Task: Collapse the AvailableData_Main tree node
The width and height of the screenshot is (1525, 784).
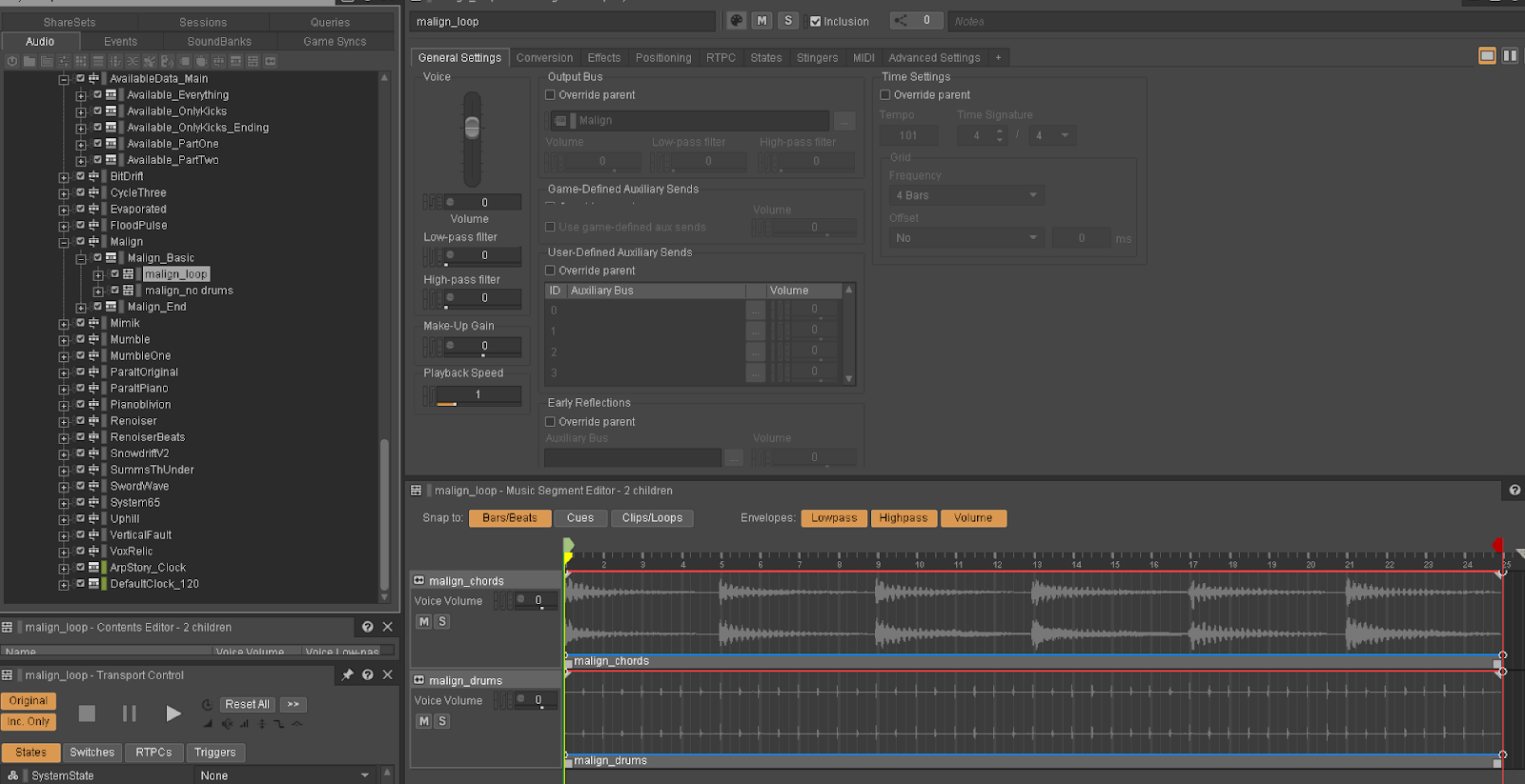Action: coord(64,80)
